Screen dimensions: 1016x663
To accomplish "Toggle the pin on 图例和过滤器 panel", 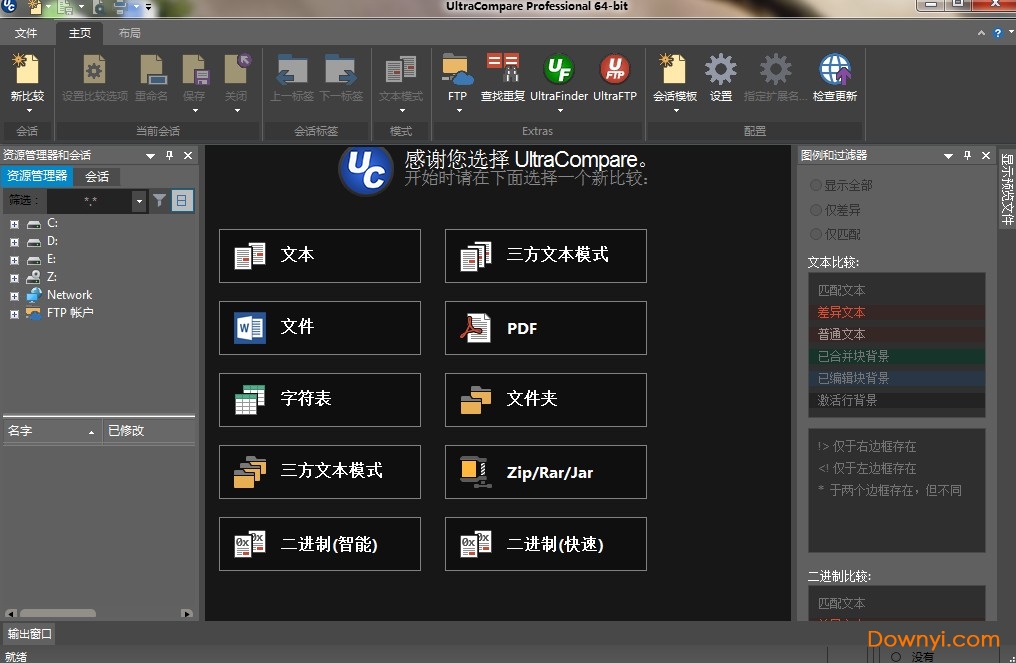I will pyautogui.click(x=967, y=155).
